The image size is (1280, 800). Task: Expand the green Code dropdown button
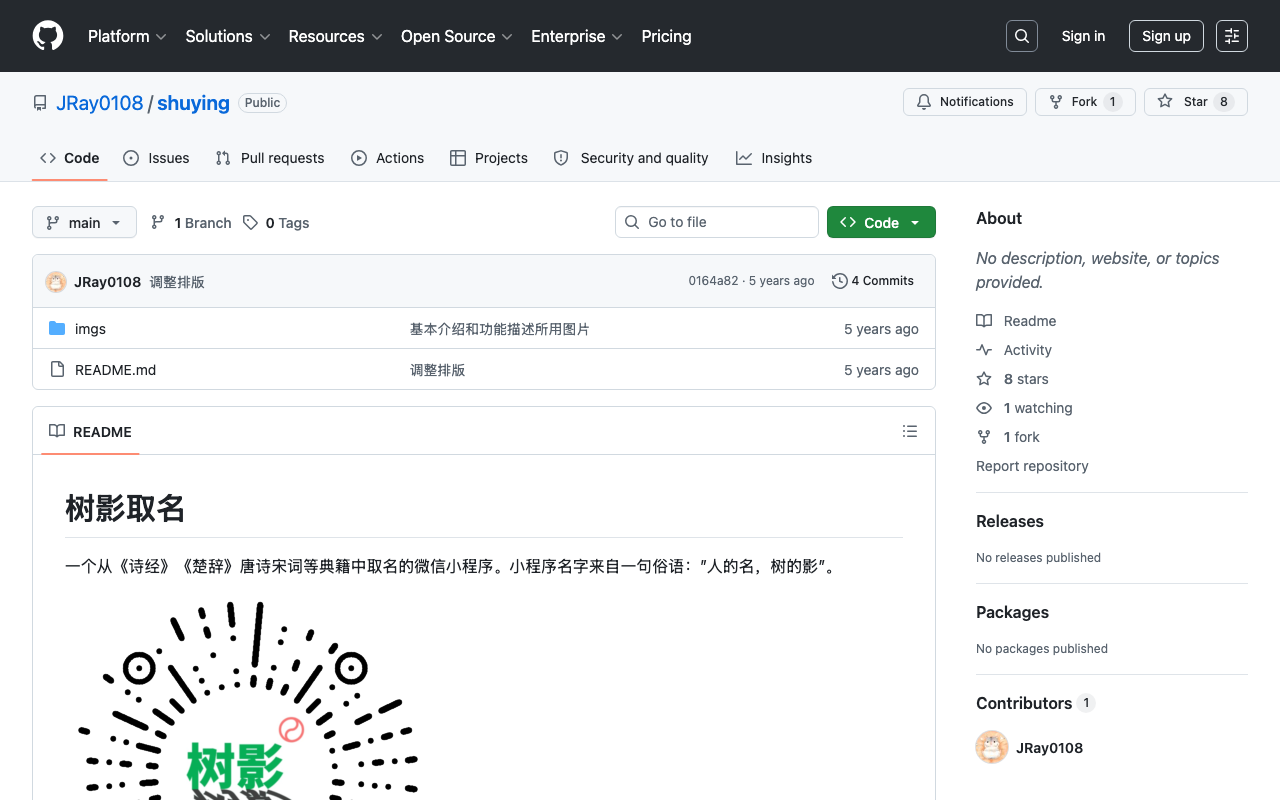(881, 222)
